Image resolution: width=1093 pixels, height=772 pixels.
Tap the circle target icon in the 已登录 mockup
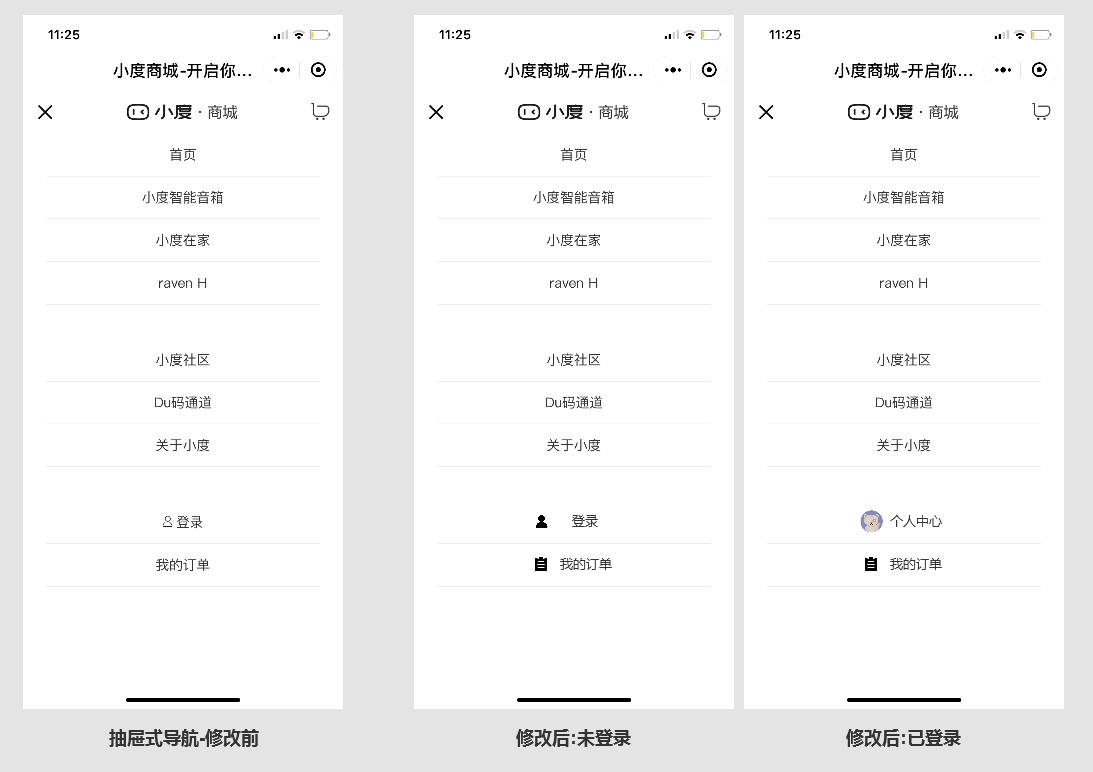(x=1039, y=70)
